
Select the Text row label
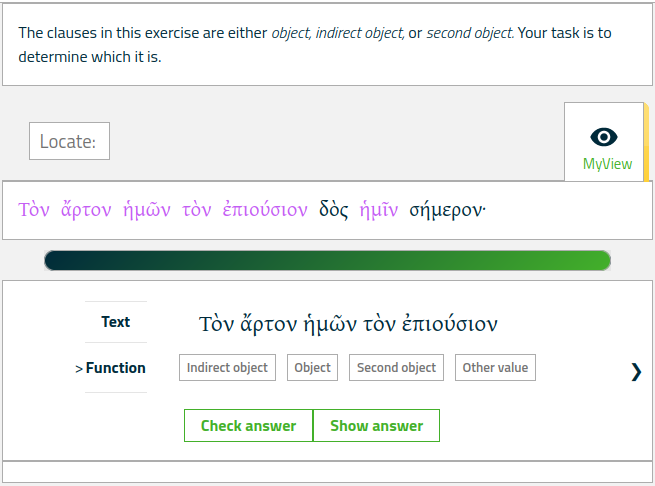pyautogui.click(x=116, y=322)
